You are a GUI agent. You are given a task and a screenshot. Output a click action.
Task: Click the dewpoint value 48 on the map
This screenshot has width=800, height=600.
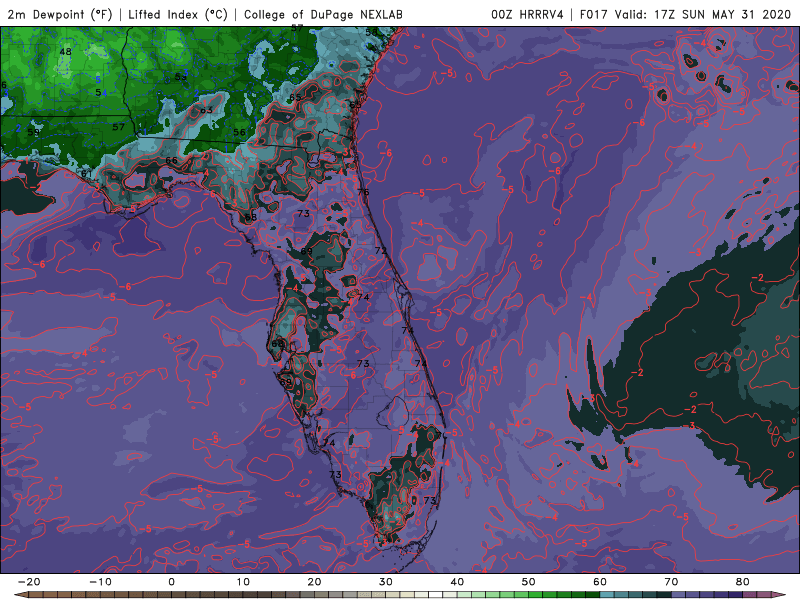click(65, 52)
